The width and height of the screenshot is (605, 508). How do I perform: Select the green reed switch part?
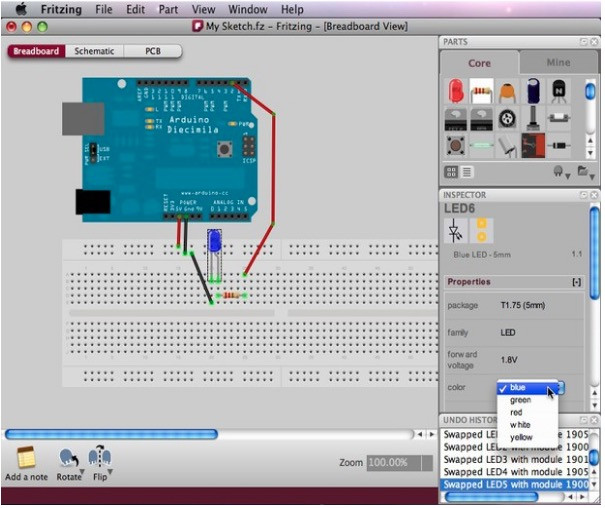pyautogui.click(x=481, y=145)
